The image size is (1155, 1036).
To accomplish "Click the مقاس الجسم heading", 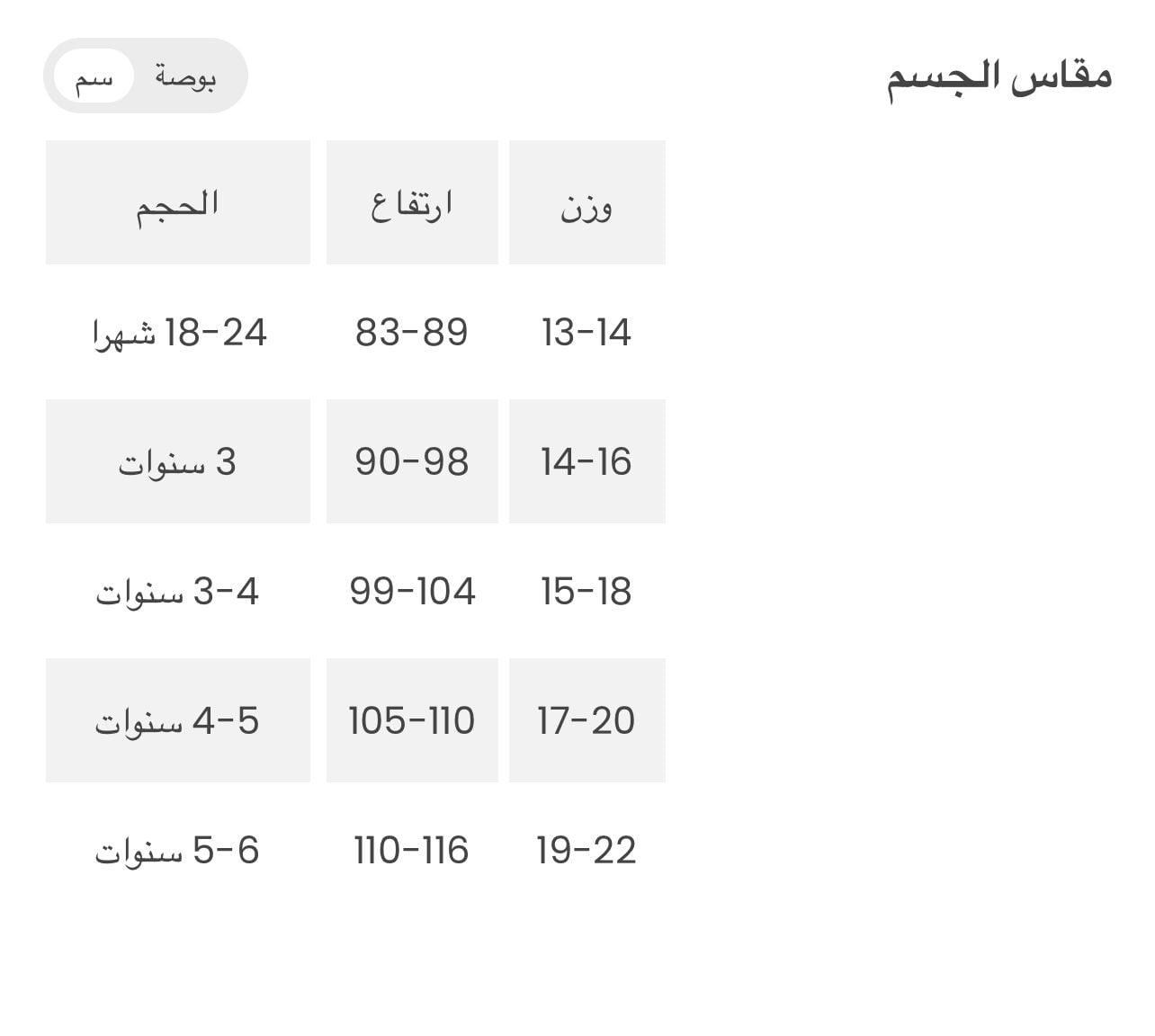I will [x=998, y=77].
